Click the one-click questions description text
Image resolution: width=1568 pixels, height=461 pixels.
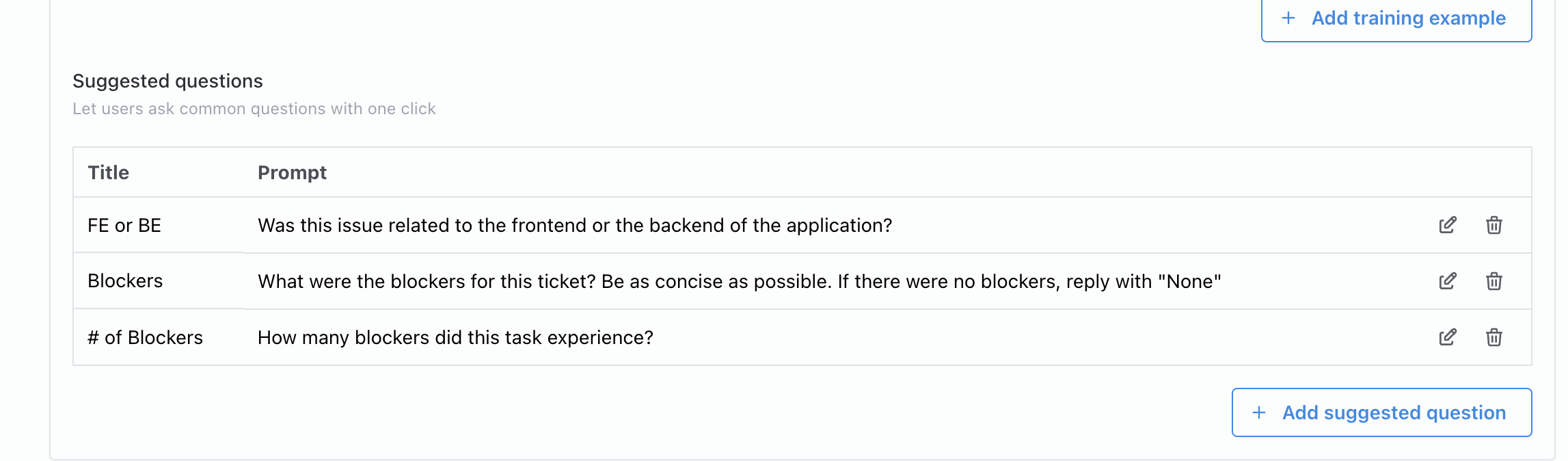(x=254, y=108)
